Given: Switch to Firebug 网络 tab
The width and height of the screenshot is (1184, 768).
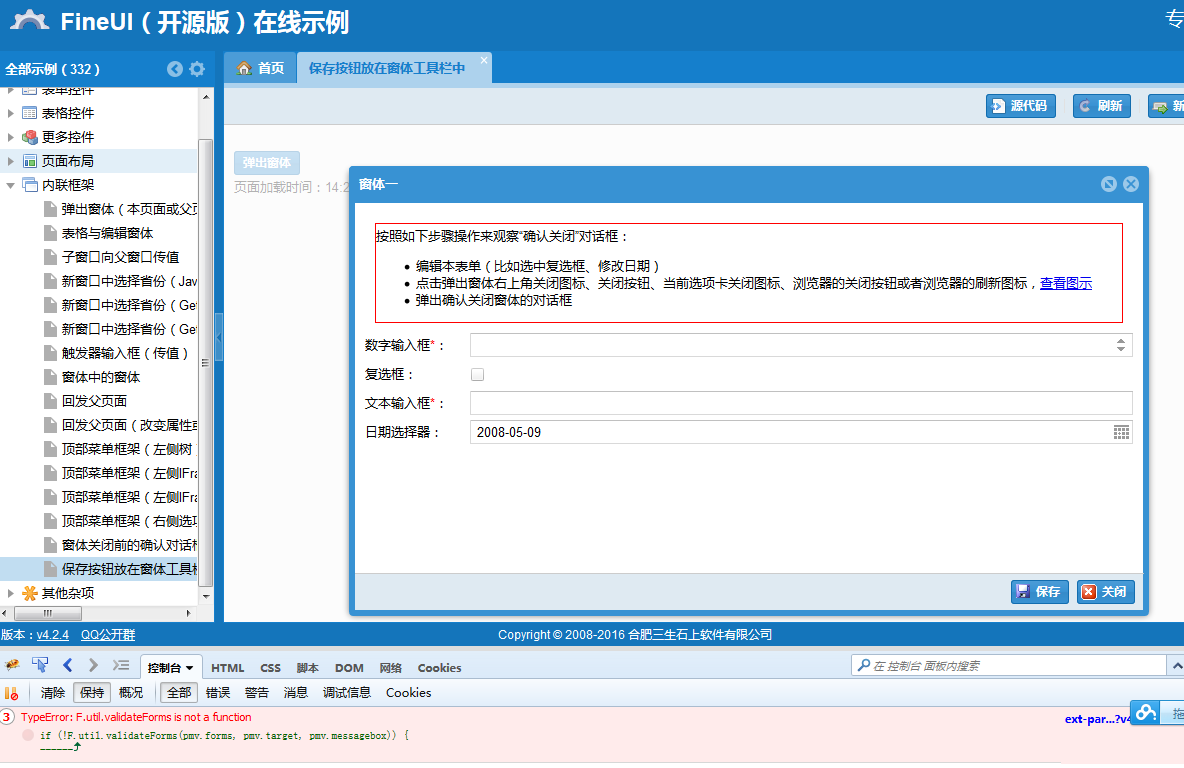Looking at the screenshot, I should (x=390, y=668).
